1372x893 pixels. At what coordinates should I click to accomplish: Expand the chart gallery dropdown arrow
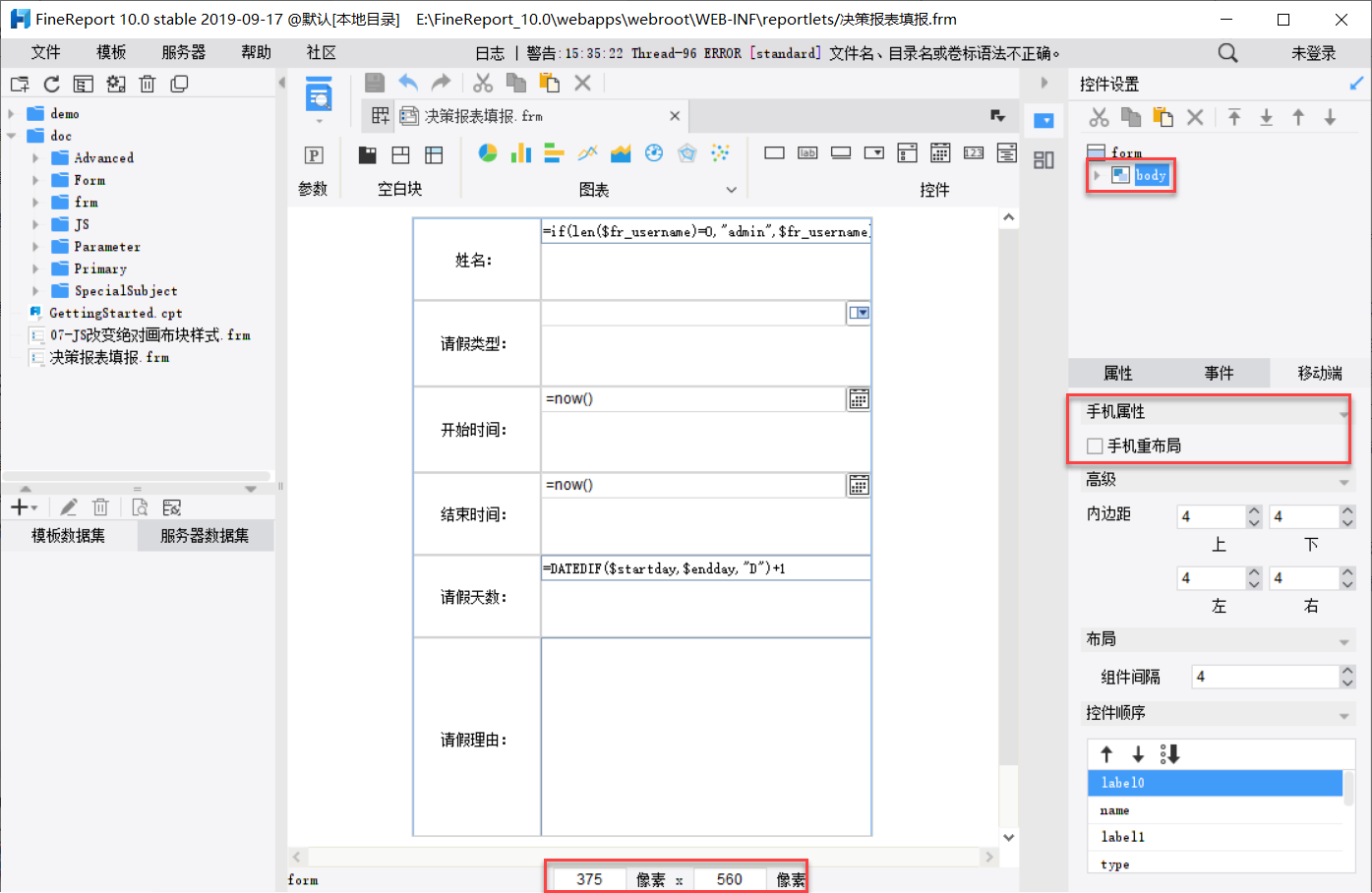click(x=731, y=190)
